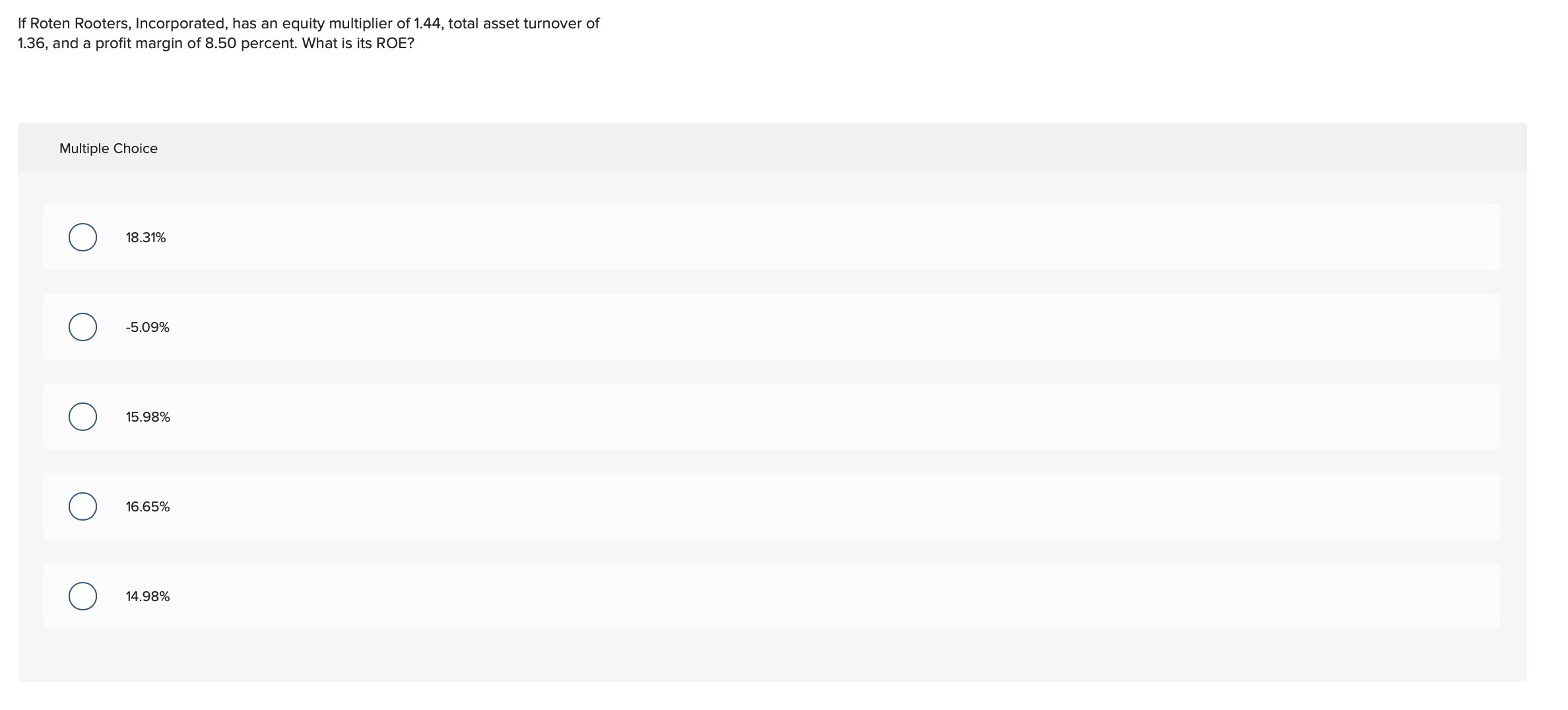Click the -5.09% answer label text
The image size is (1568, 710).
tap(147, 327)
